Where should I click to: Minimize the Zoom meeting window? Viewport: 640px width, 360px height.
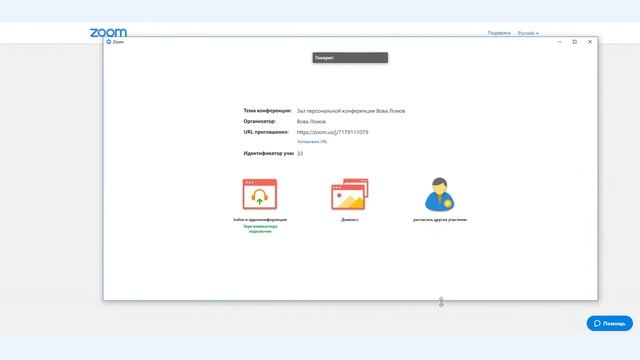click(560, 42)
